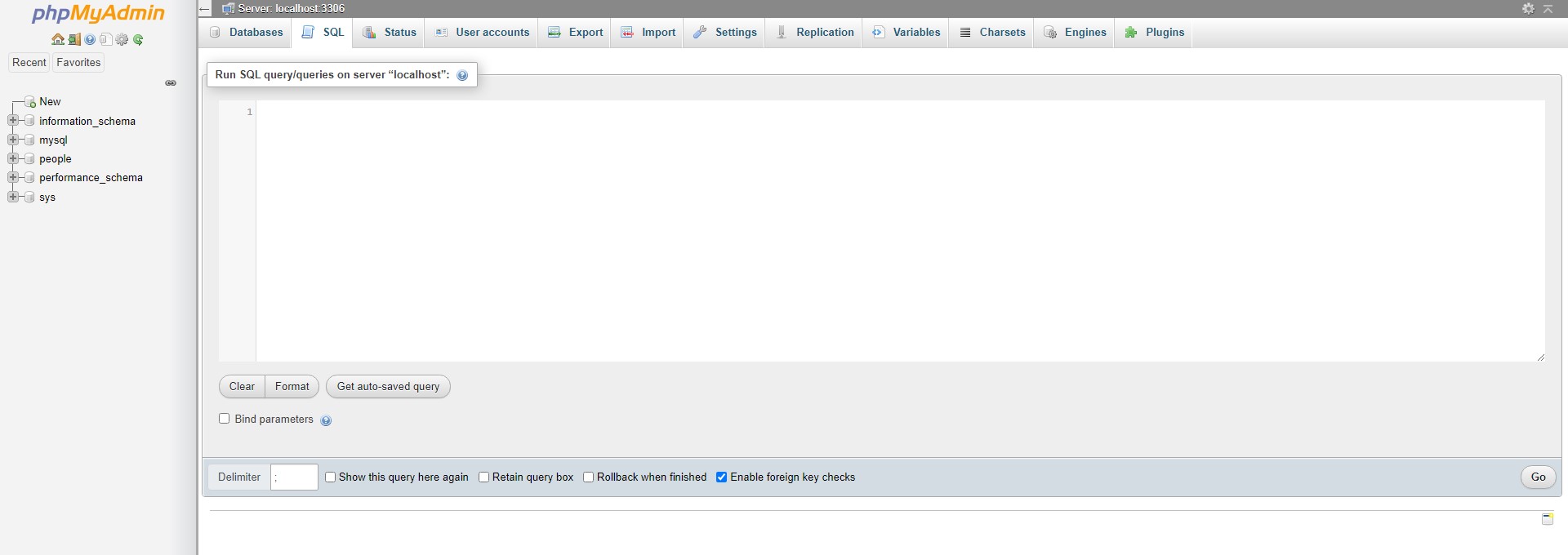Image resolution: width=1568 pixels, height=555 pixels.
Task: Click the performance_schema database icon
Action: (x=30, y=177)
